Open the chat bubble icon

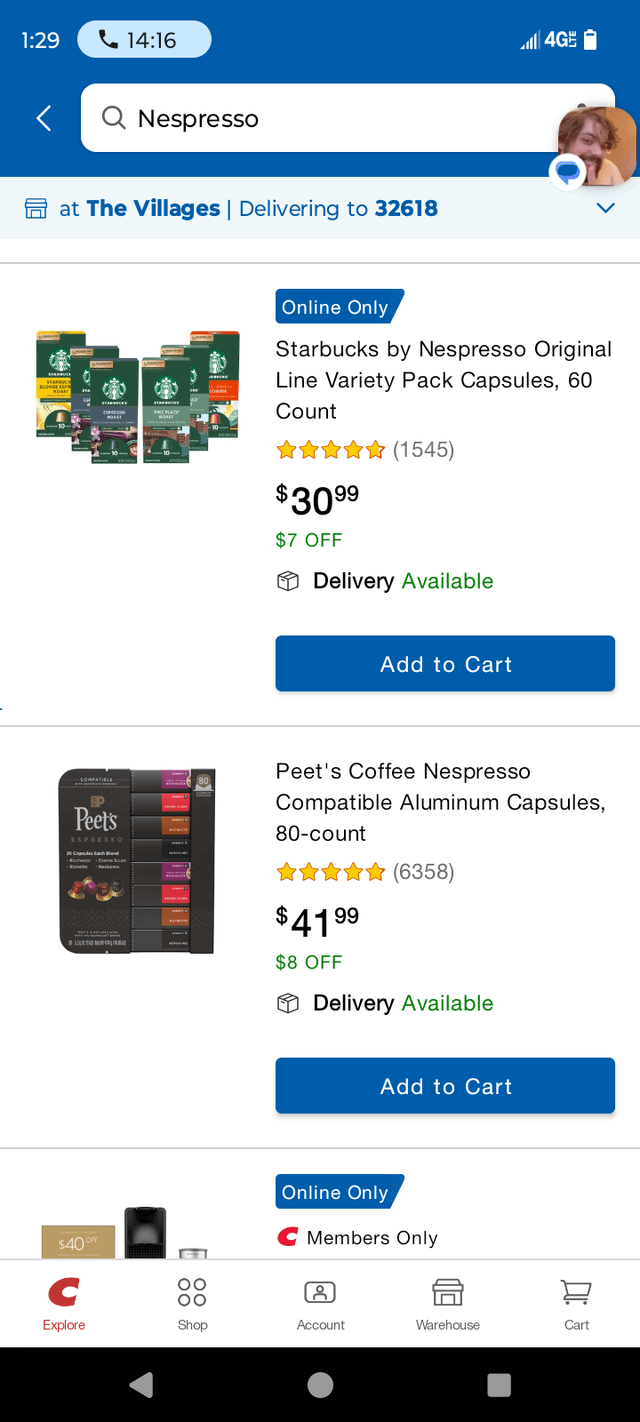(567, 173)
